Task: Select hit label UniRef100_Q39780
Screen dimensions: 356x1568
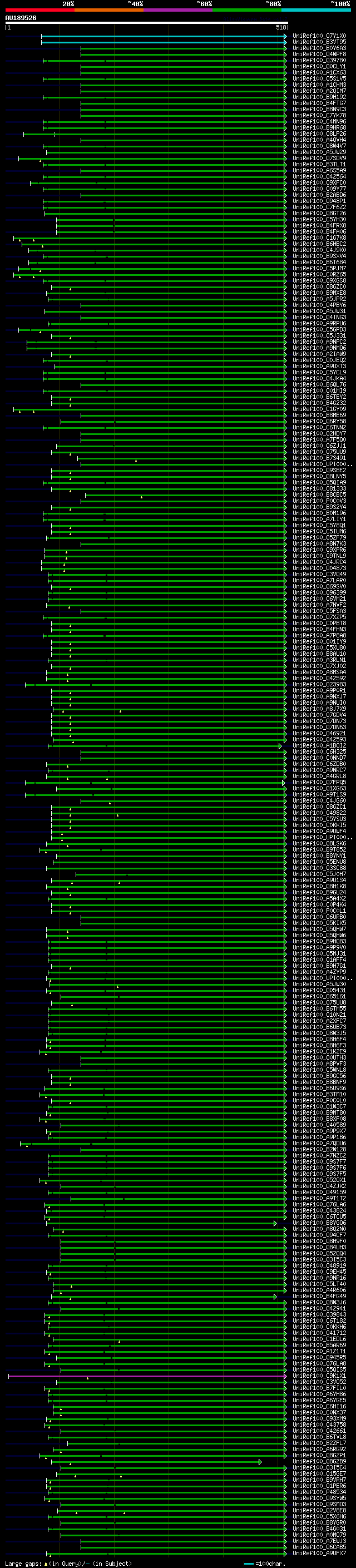Action: click(319, 60)
